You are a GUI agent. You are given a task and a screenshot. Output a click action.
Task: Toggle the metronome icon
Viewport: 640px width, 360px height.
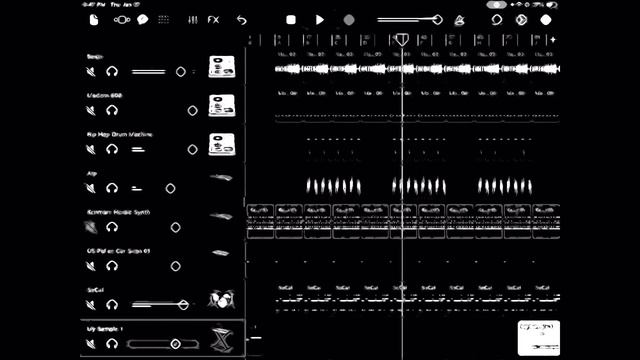tap(459, 20)
